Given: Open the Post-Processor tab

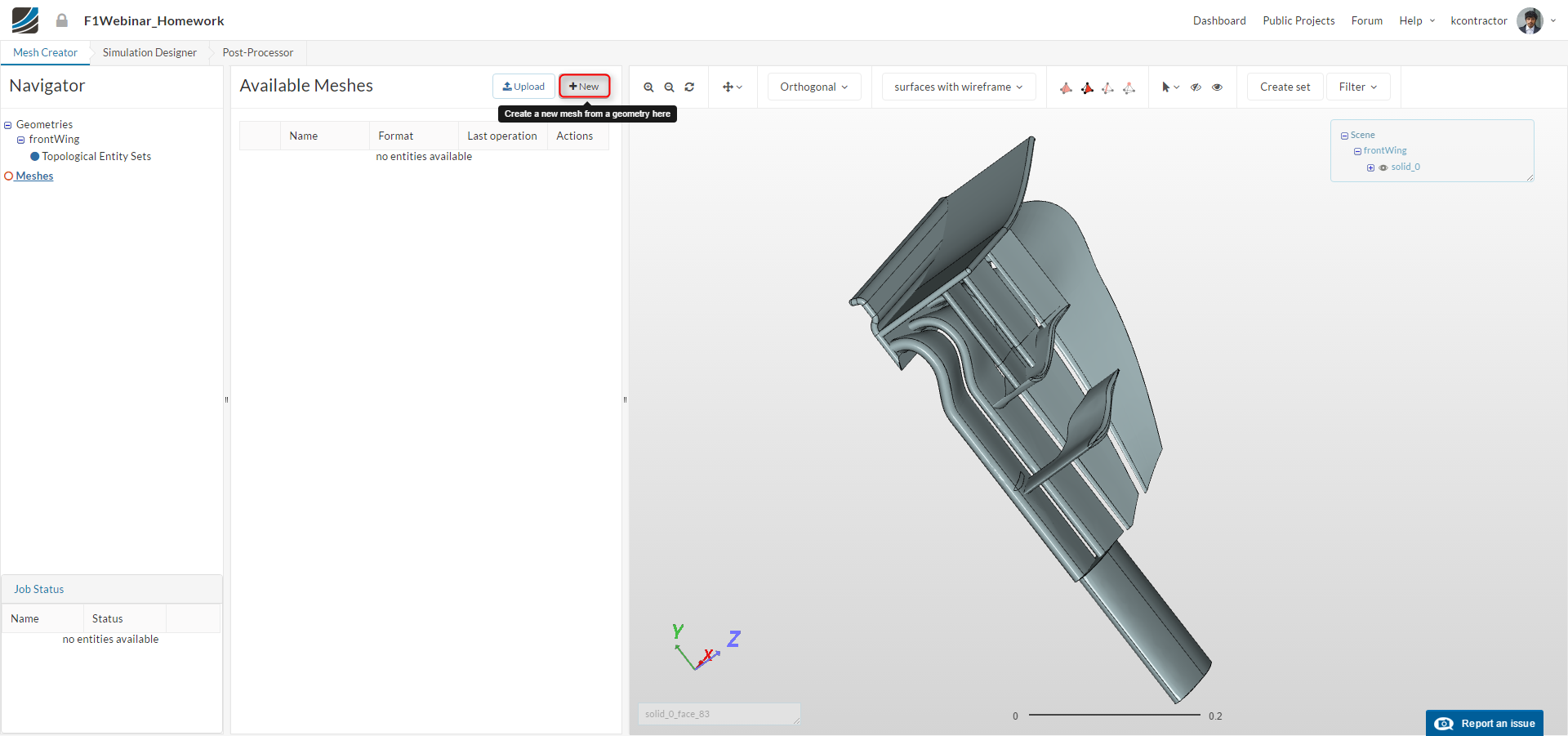Looking at the screenshot, I should click(x=257, y=53).
